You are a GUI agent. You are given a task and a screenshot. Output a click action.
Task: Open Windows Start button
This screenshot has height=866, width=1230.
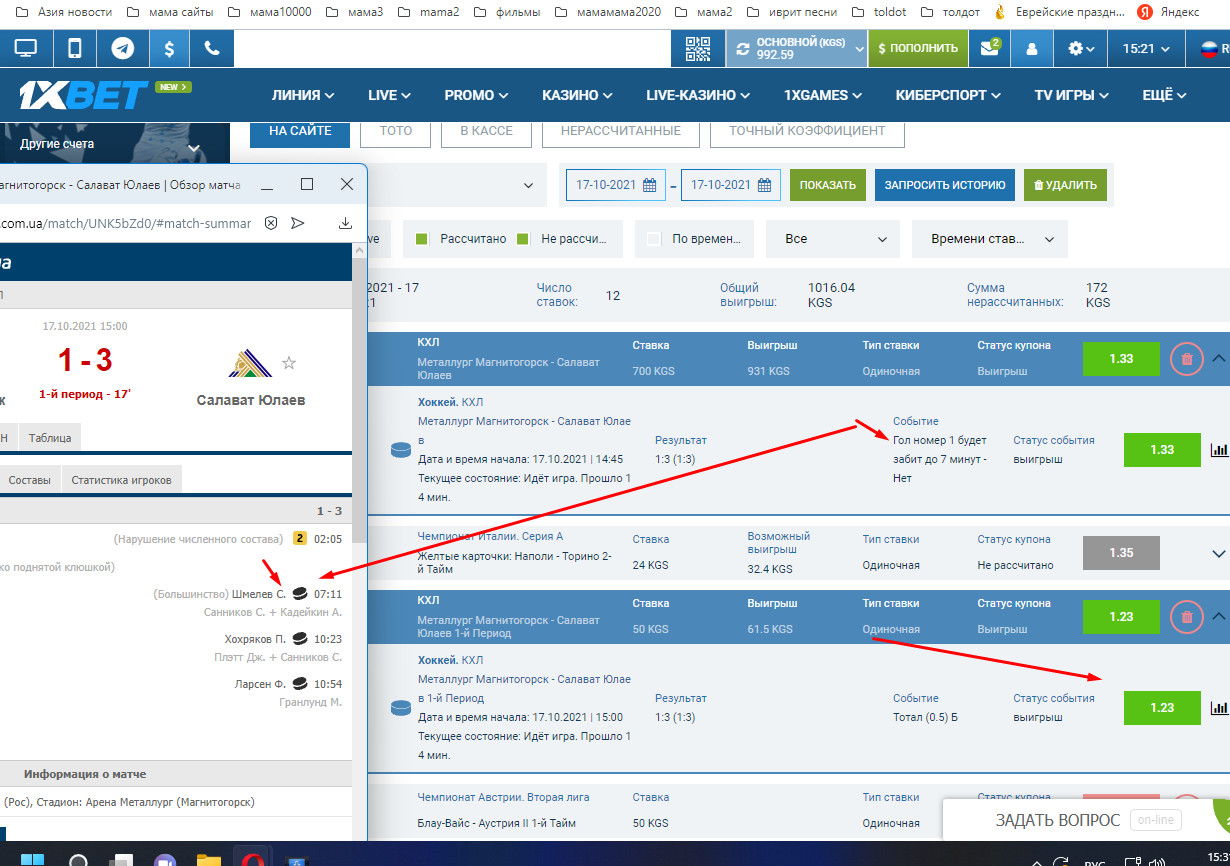click(33, 860)
